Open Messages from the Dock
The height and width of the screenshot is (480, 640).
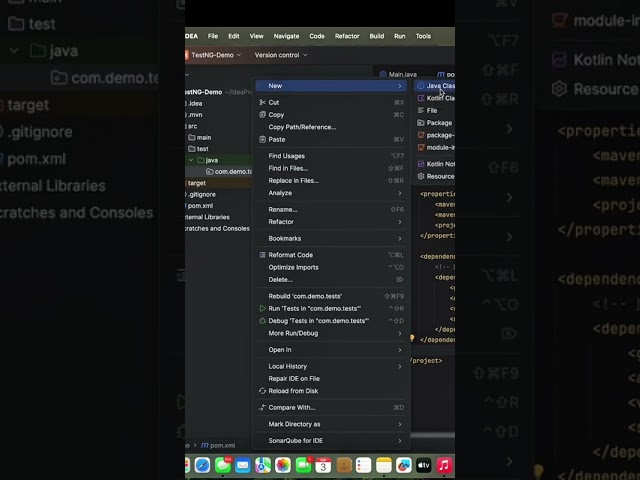[x=222, y=465]
